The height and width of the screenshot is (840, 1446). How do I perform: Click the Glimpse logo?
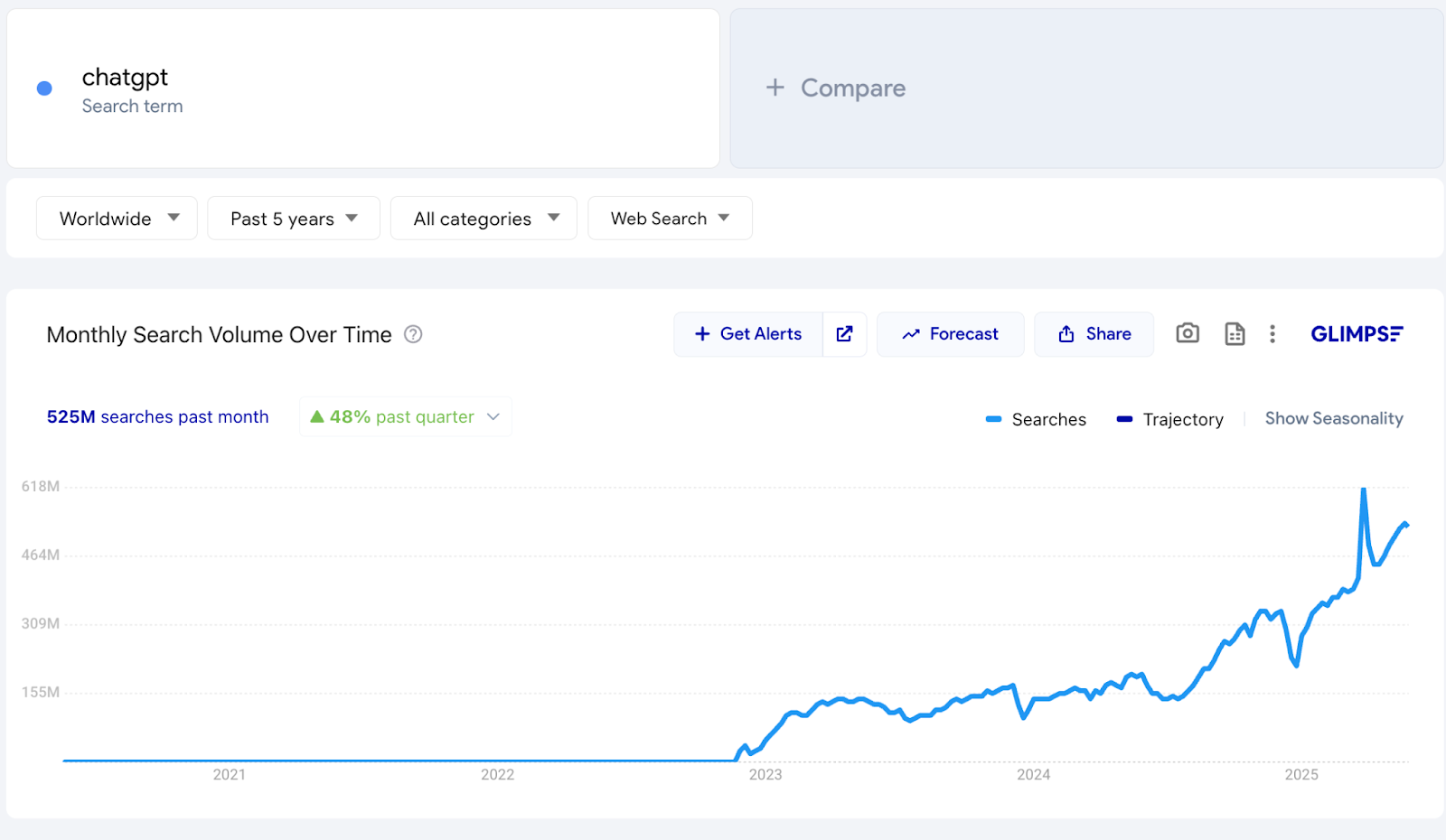pyautogui.click(x=1357, y=333)
